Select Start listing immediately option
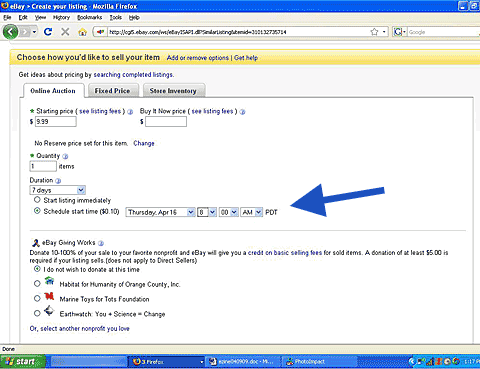The height and width of the screenshot is (369, 480). click(37, 200)
